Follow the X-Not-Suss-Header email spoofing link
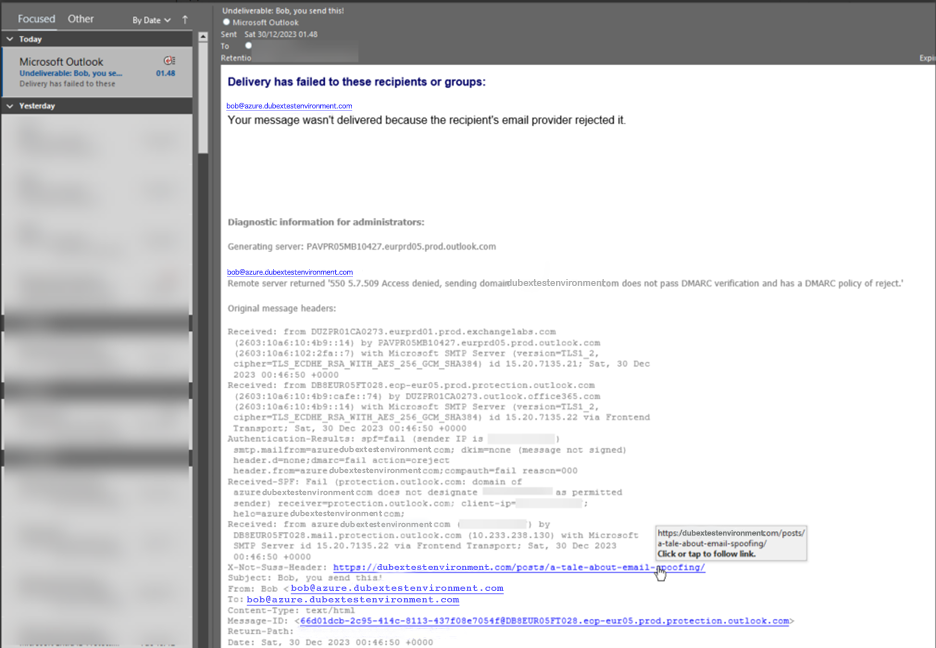 tap(519, 567)
